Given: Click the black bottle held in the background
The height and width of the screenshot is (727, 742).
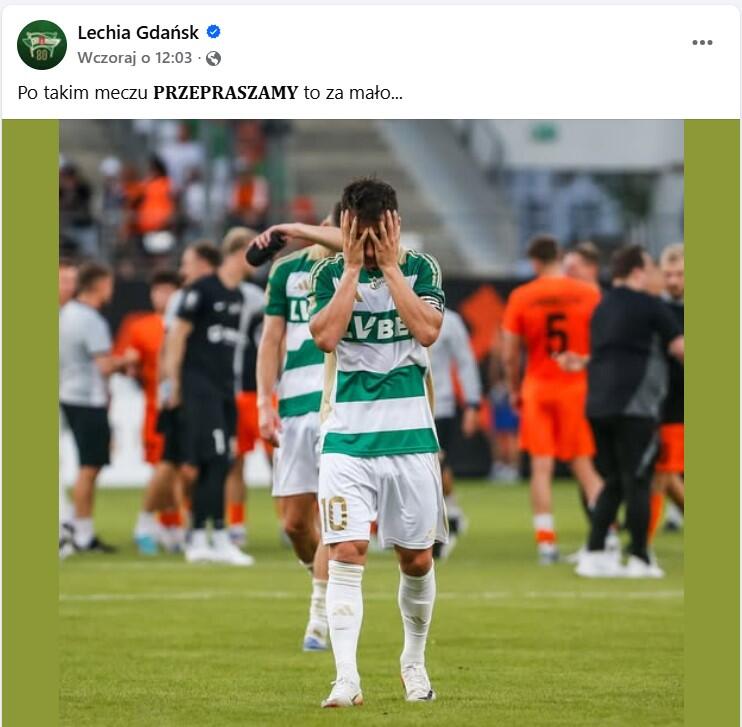Looking at the screenshot, I should tap(265, 250).
